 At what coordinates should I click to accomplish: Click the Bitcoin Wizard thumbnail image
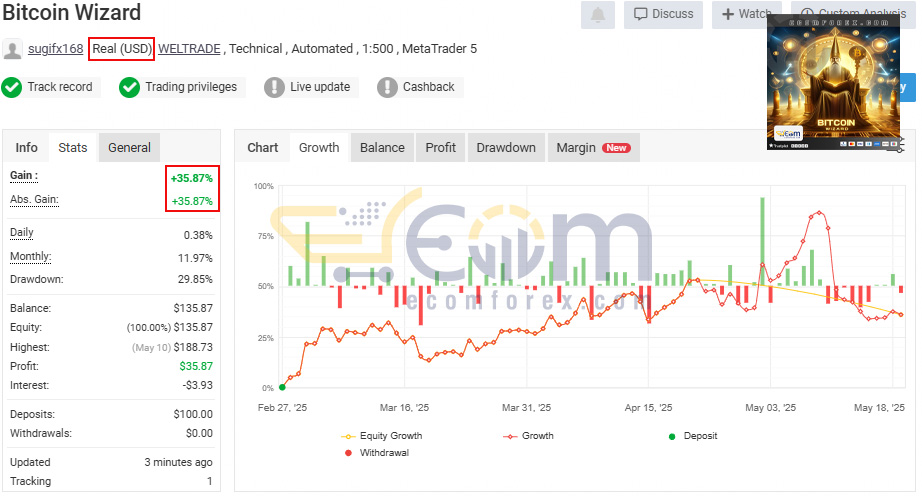(x=833, y=81)
